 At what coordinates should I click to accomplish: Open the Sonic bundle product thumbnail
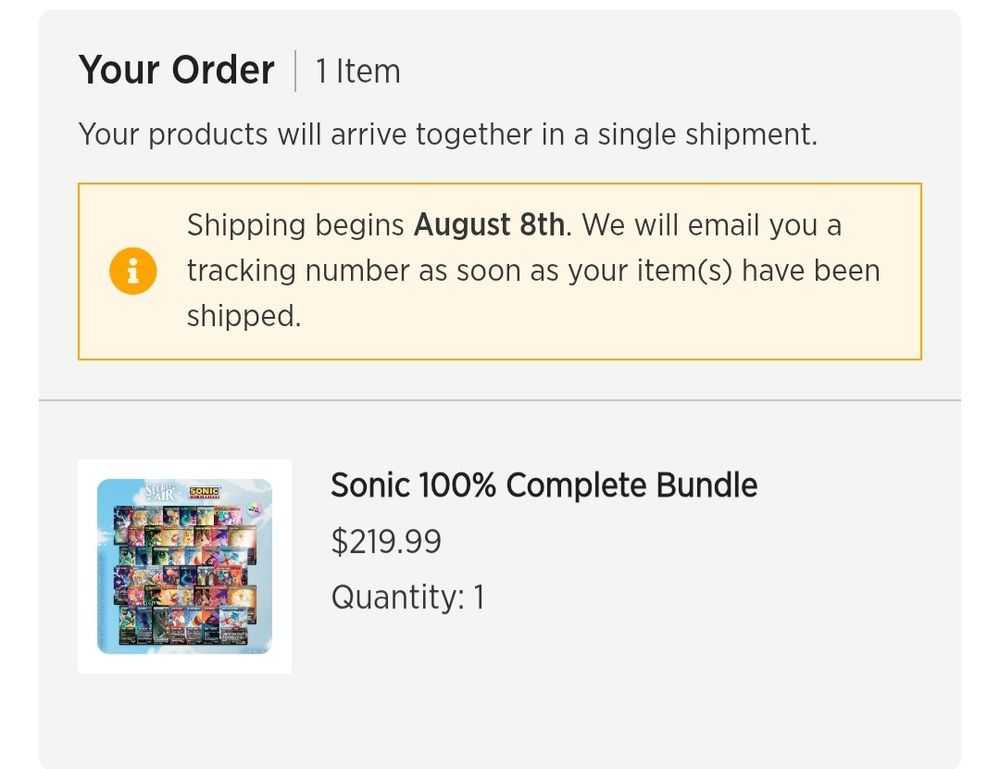[x=184, y=566]
